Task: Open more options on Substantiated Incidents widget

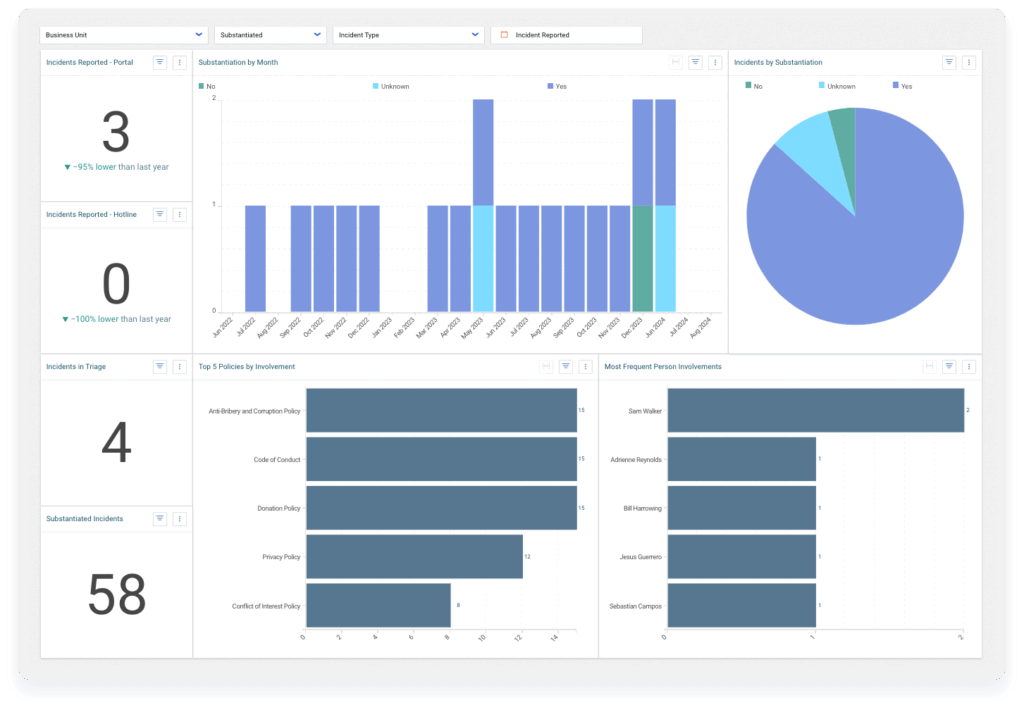Action: [x=180, y=519]
